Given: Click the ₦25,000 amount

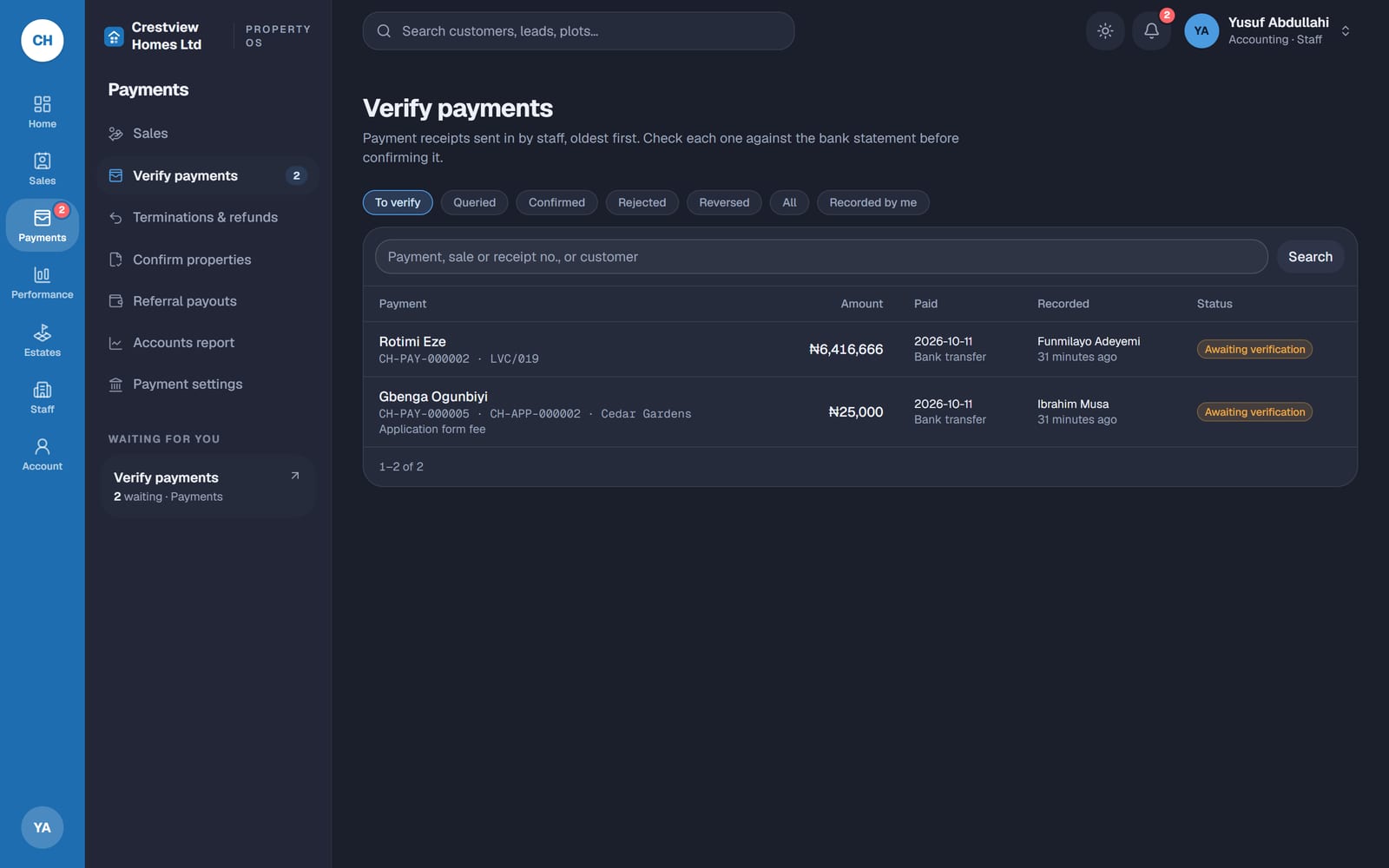Looking at the screenshot, I should pos(855,412).
